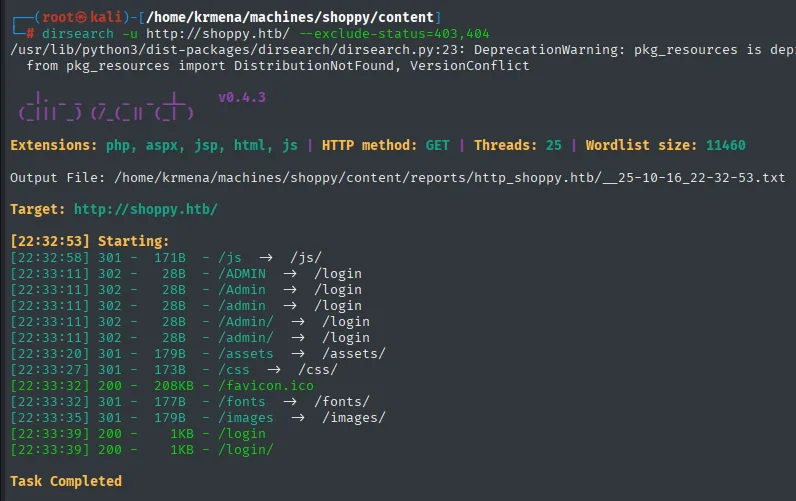Click the 'HTTP method: GET' text
The image size is (796, 501).
pos(385,145)
